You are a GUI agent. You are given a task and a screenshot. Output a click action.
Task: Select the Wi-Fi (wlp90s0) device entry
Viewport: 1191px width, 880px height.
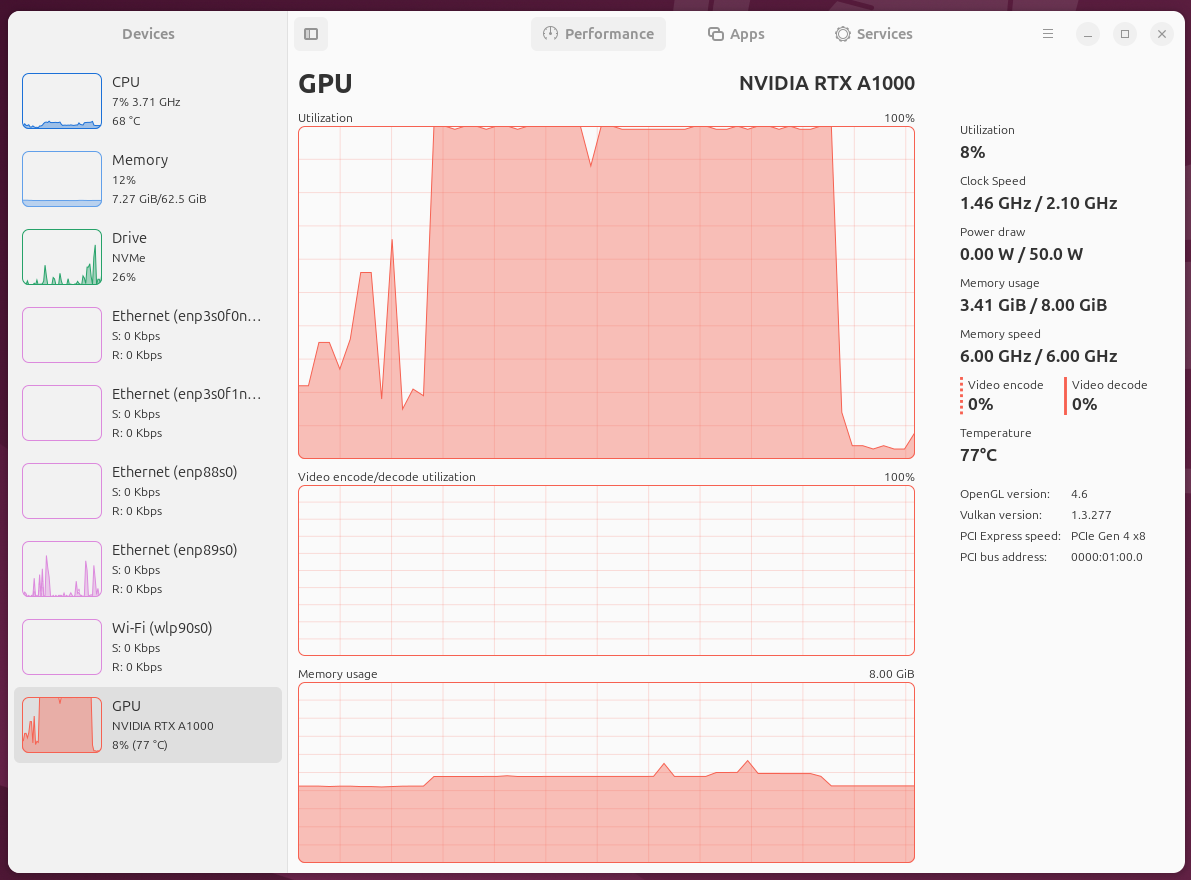[148, 646]
